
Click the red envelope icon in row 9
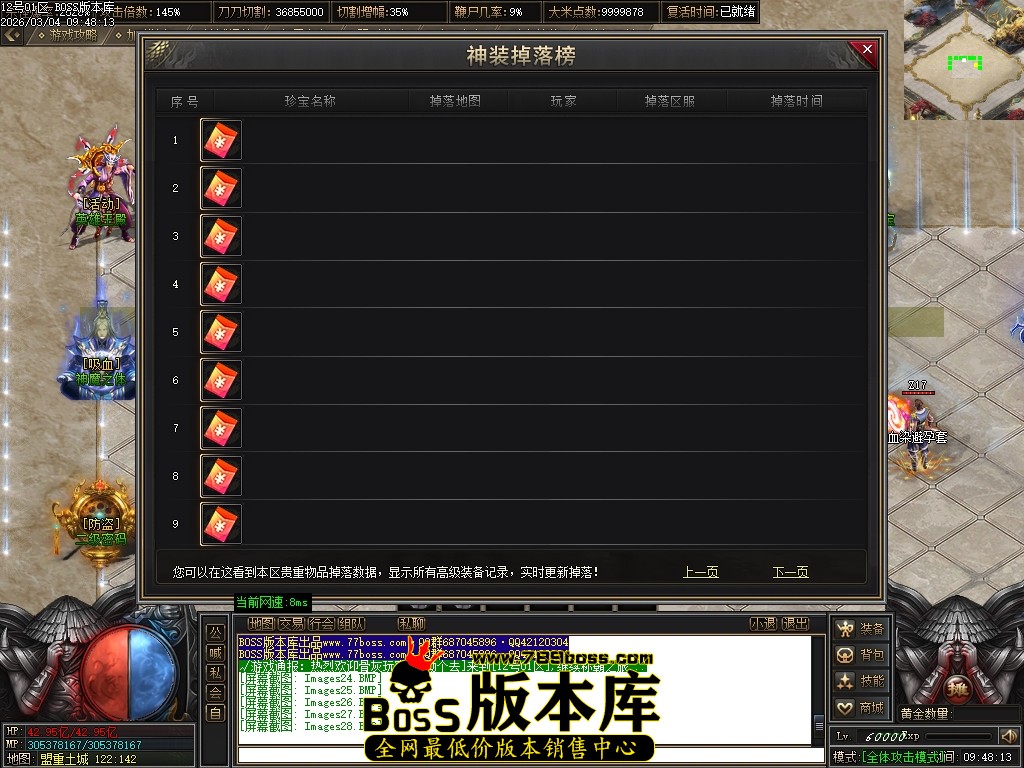pos(221,524)
